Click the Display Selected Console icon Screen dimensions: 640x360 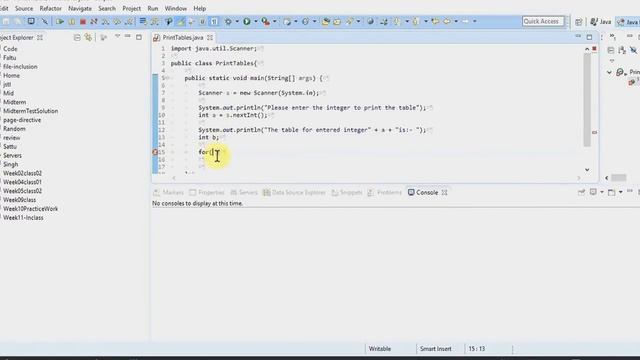click(x=593, y=192)
